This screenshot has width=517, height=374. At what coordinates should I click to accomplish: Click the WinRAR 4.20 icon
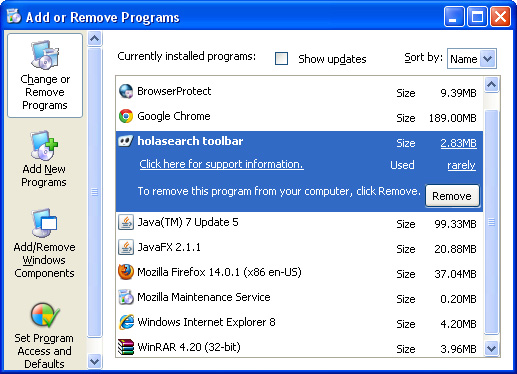click(x=126, y=347)
